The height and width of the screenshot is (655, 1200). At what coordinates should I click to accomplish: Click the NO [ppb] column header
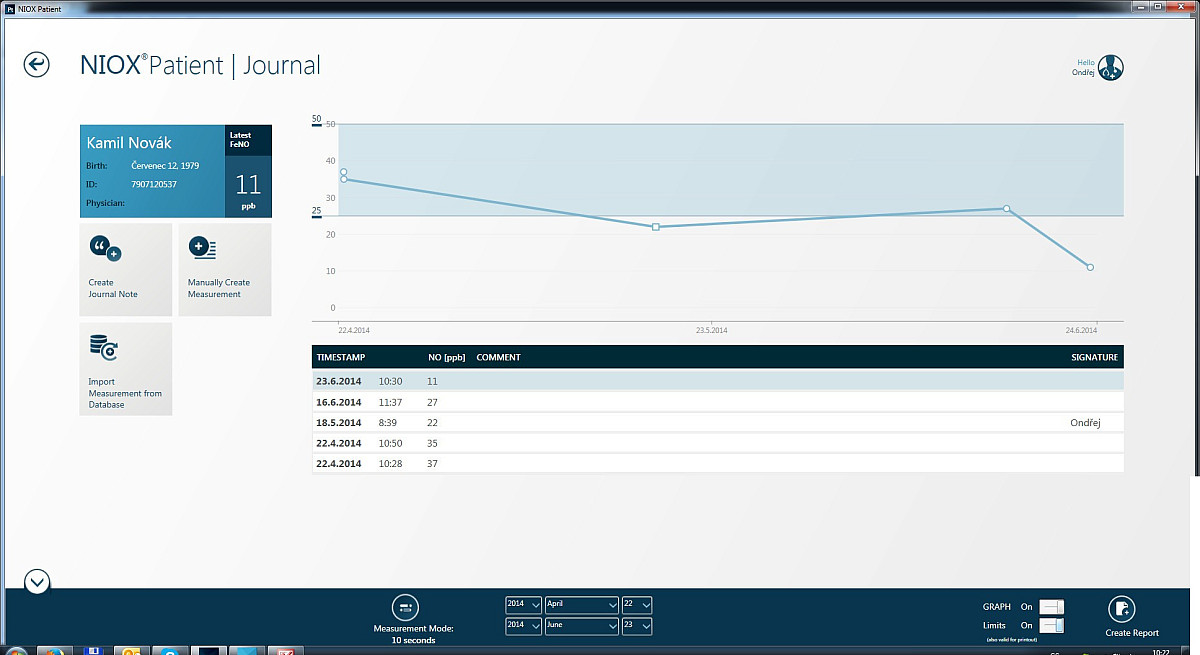coord(447,357)
